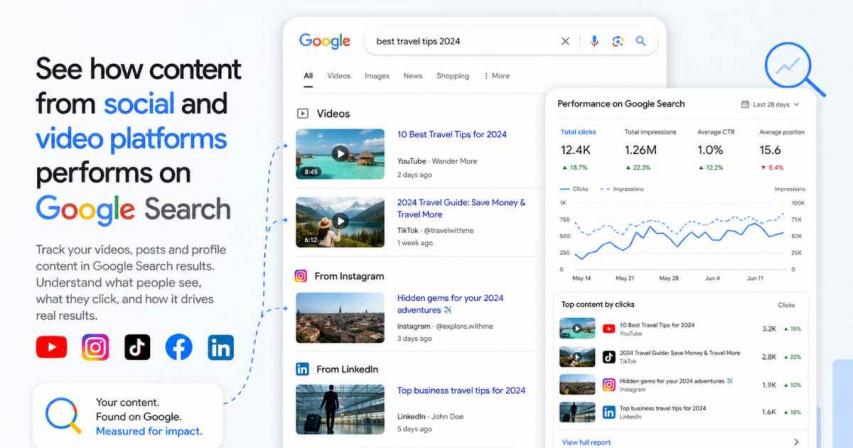The height and width of the screenshot is (448, 853).
Task: Select the All search tab
Action: [x=308, y=76]
